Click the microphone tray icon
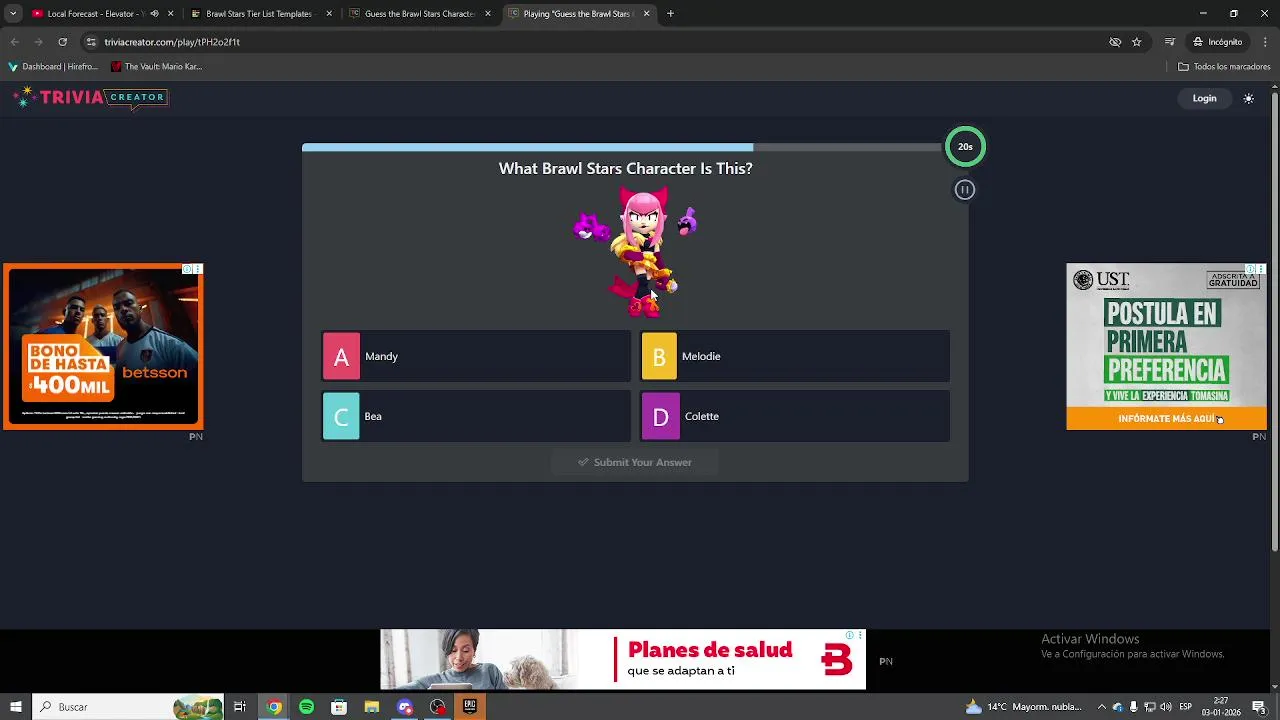 click(x=1133, y=707)
